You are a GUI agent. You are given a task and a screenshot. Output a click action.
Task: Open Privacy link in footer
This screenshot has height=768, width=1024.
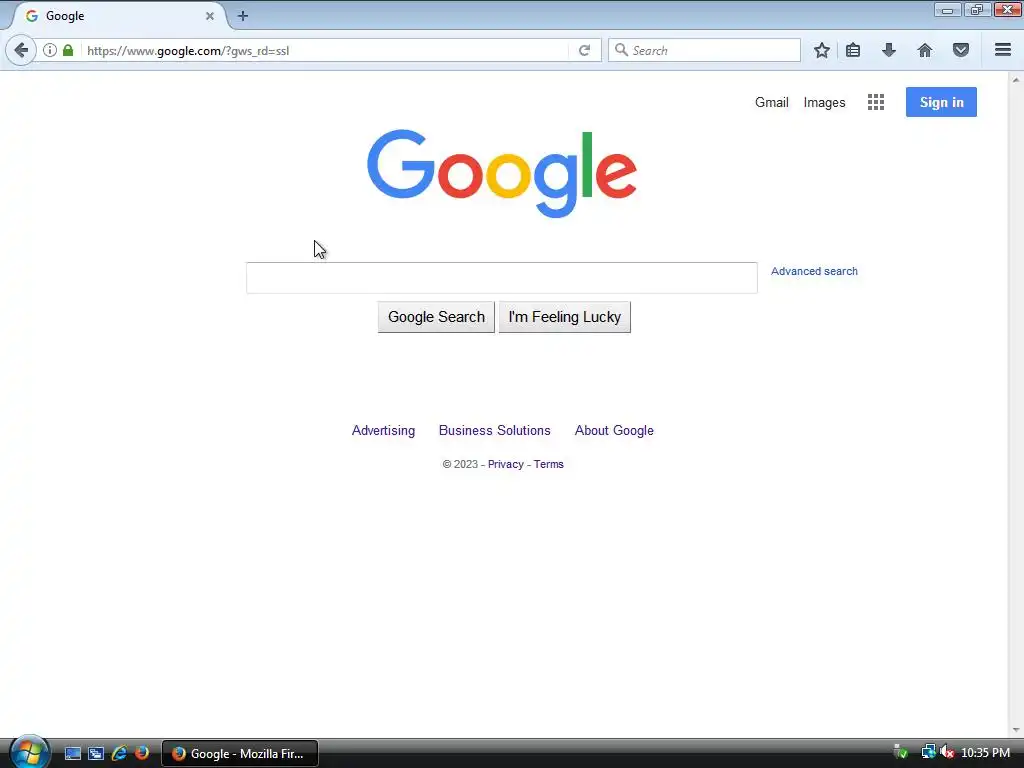click(505, 464)
